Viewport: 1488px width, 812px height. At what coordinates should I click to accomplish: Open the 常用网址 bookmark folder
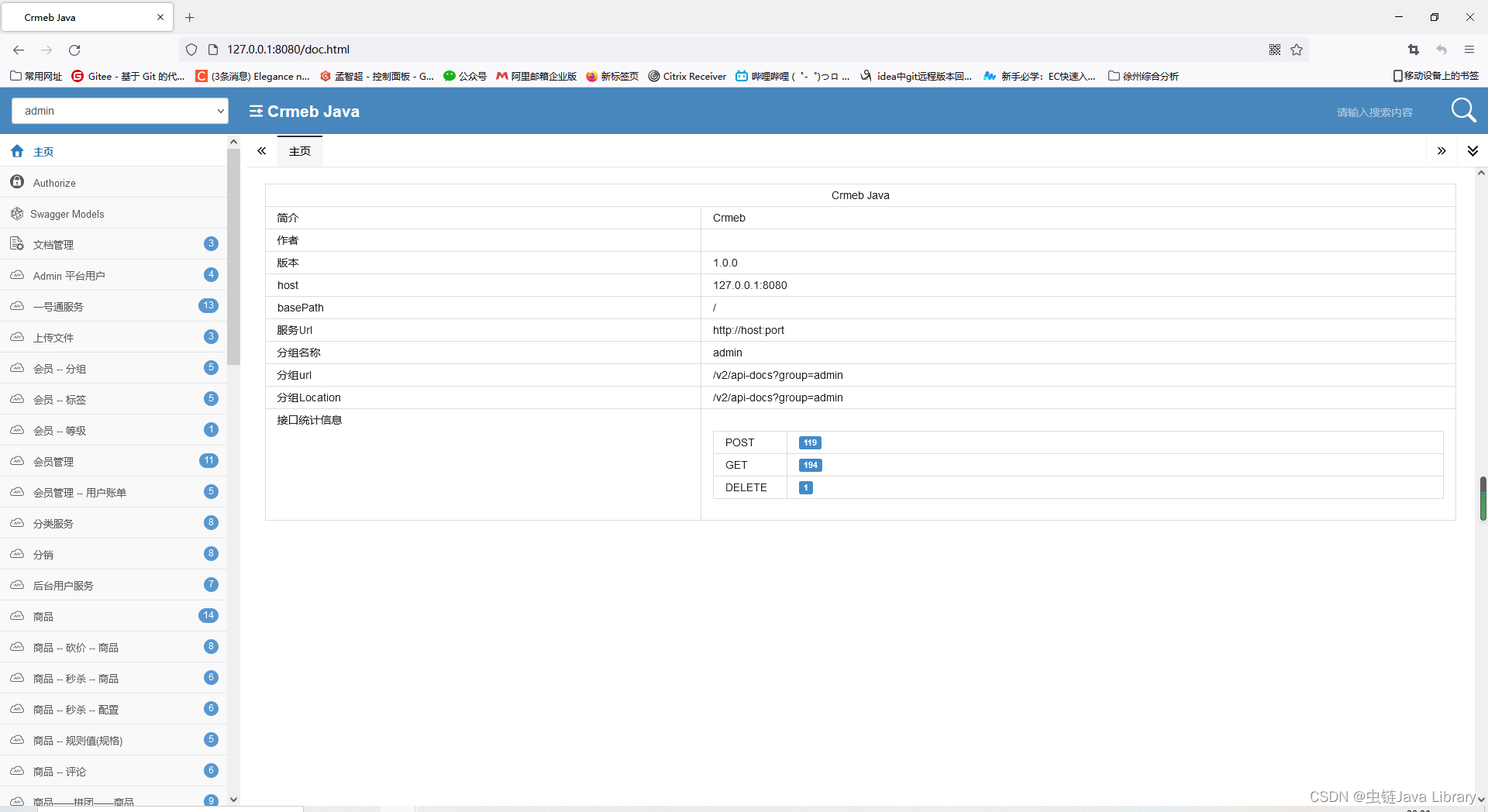tap(36, 76)
